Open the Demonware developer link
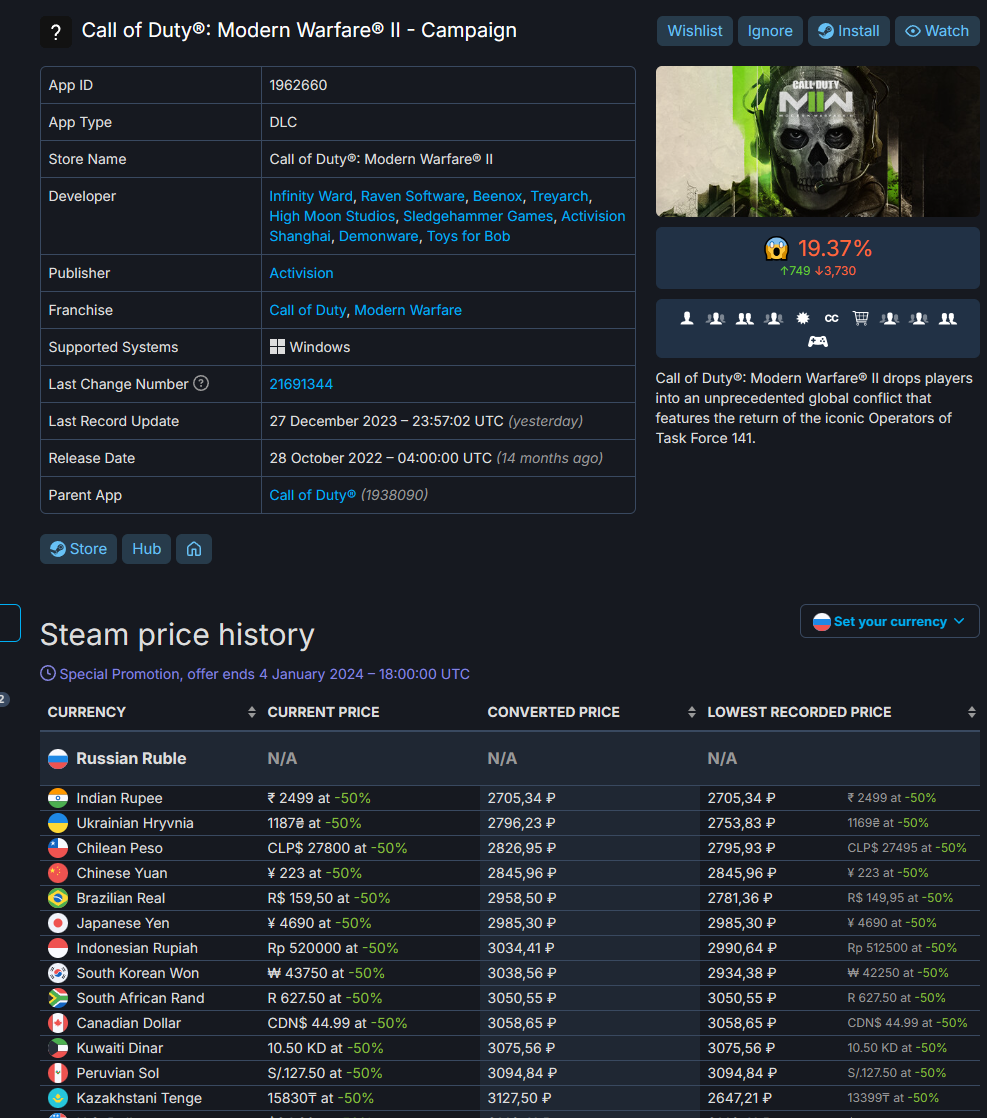The image size is (987, 1118). point(379,236)
